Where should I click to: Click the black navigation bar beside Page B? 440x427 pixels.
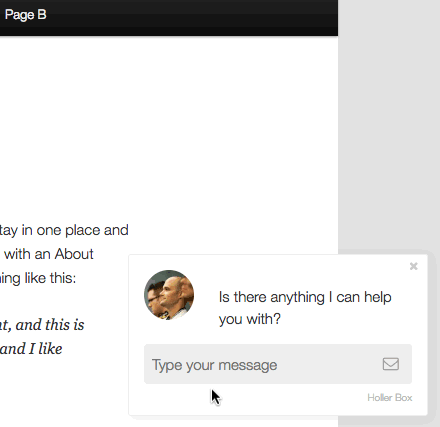(190, 17)
